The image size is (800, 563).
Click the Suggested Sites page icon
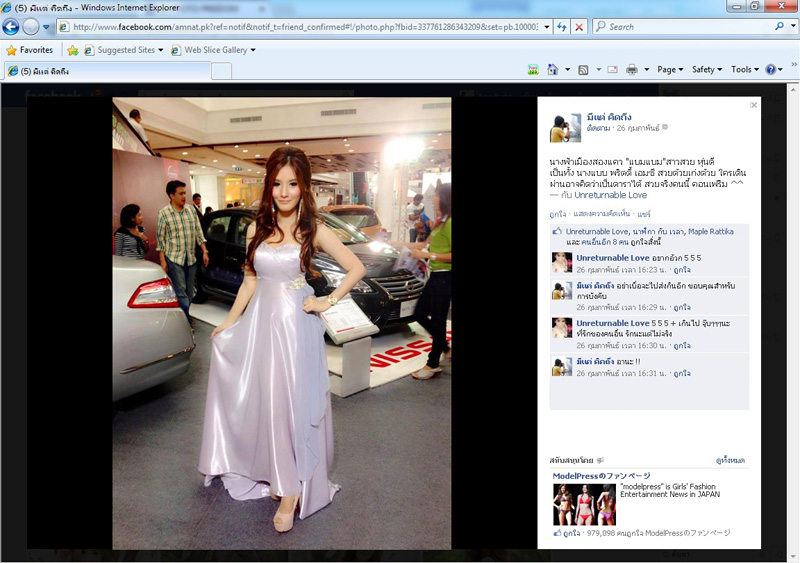click(89, 50)
